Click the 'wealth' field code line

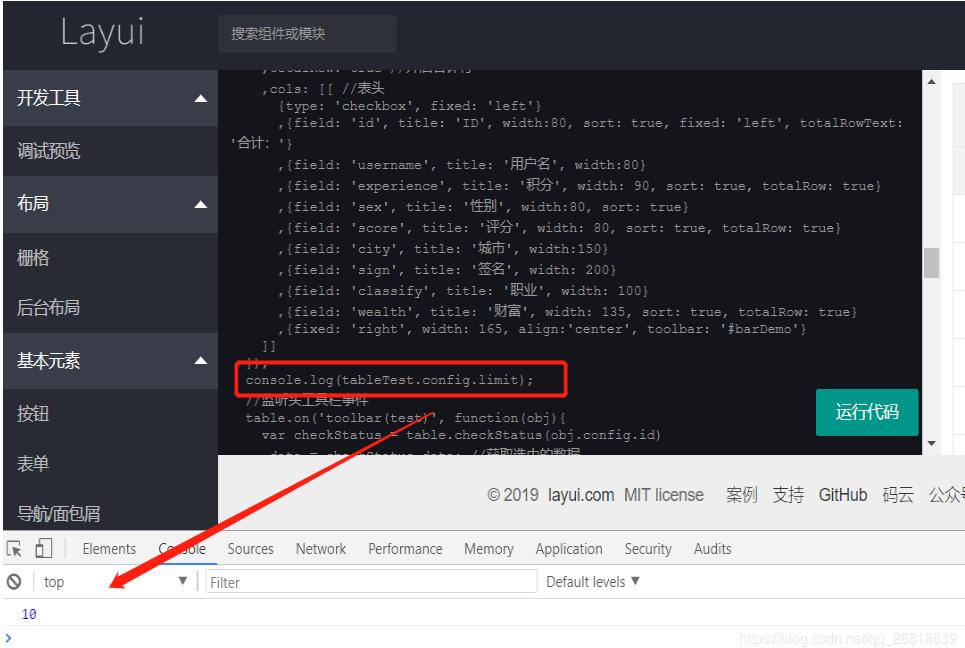point(567,311)
